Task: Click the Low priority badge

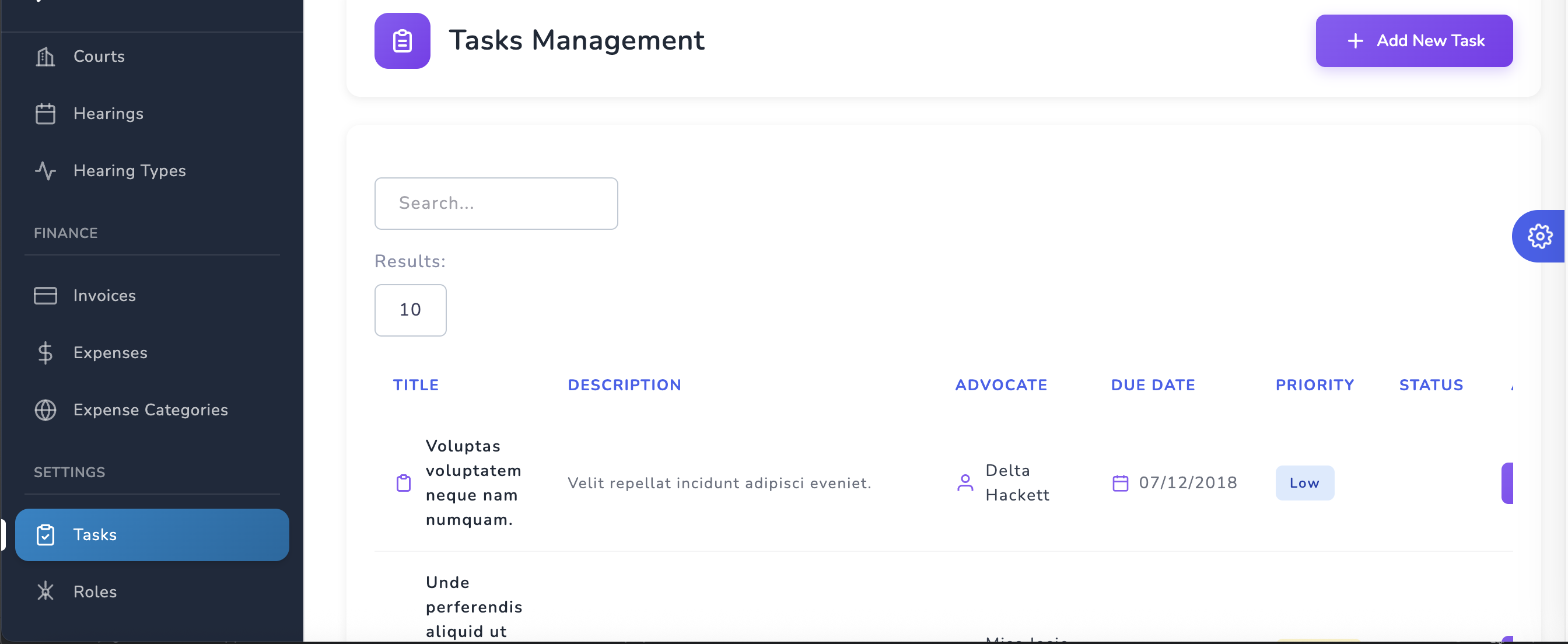Action: [1304, 482]
